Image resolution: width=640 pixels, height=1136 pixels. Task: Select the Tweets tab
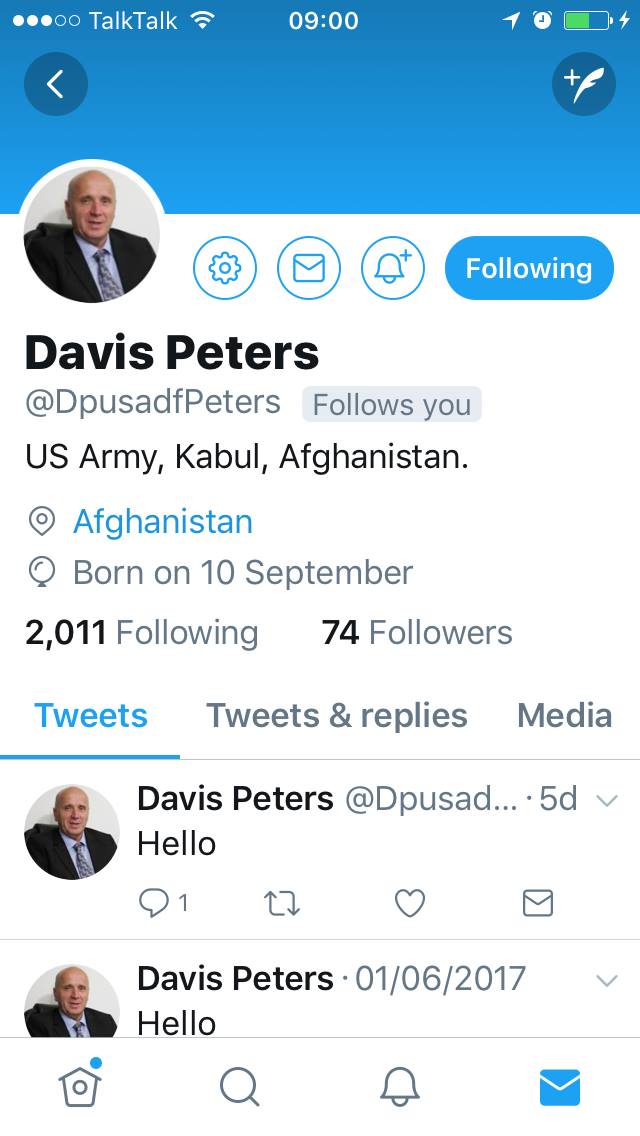[91, 716]
